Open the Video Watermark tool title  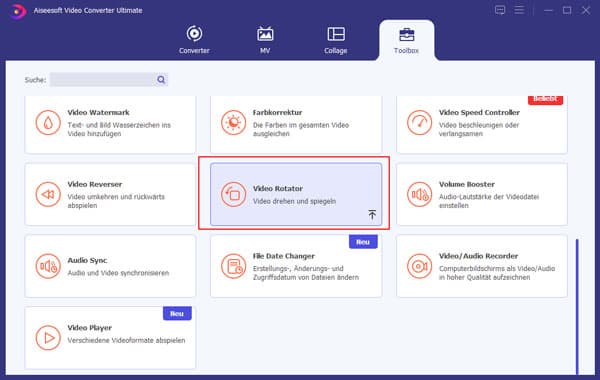98,113
